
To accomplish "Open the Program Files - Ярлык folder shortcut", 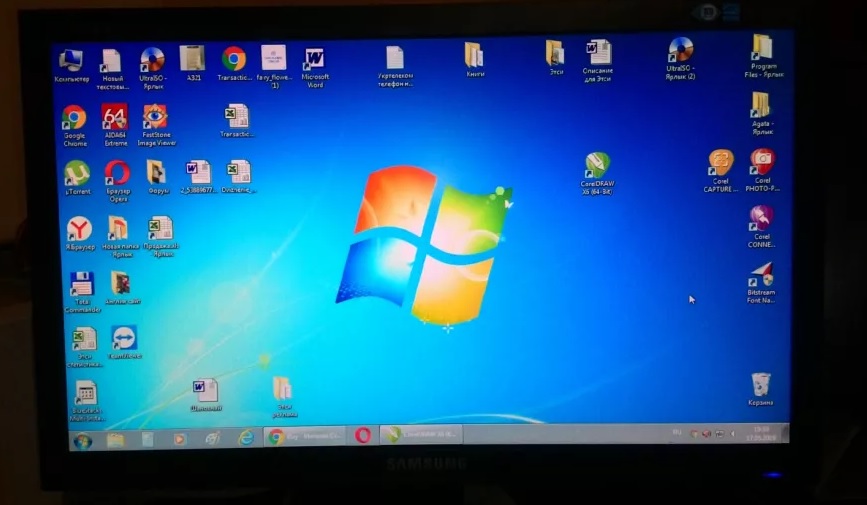I will point(763,56).
